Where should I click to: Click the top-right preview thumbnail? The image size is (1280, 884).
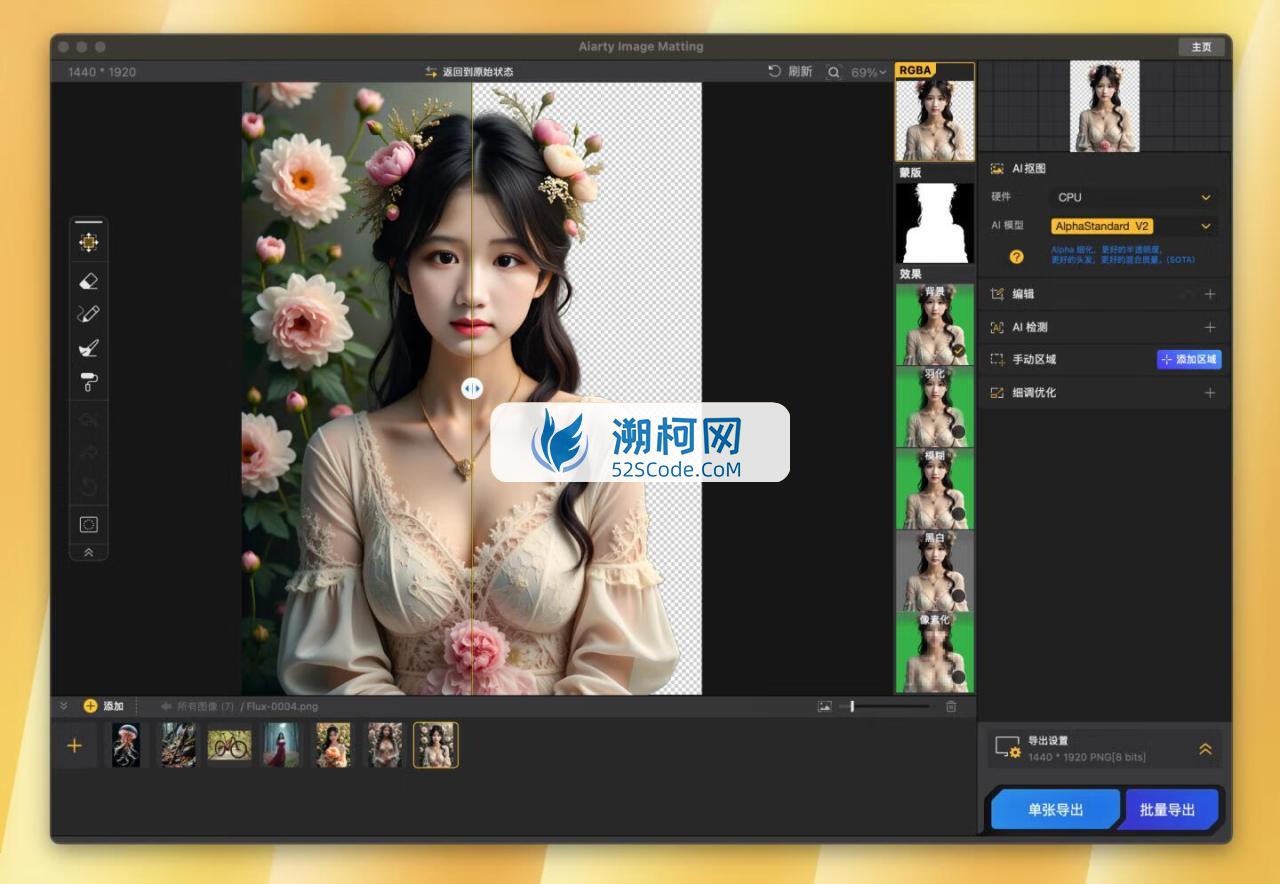1105,106
